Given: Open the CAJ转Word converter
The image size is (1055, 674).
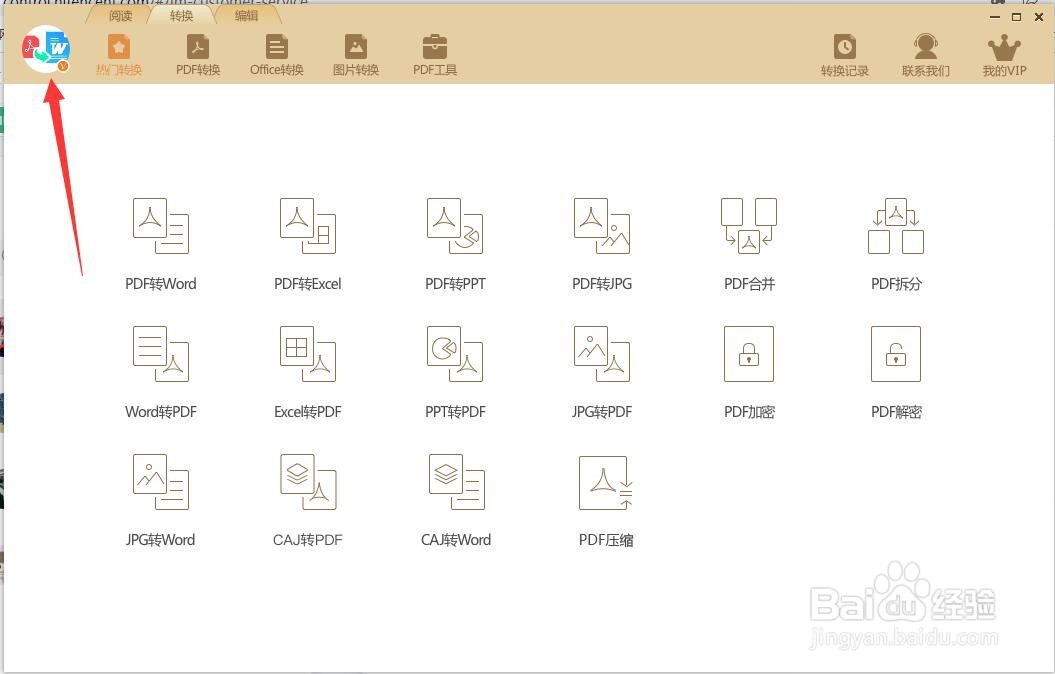Looking at the screenshot, I should (x=456, y=500).
